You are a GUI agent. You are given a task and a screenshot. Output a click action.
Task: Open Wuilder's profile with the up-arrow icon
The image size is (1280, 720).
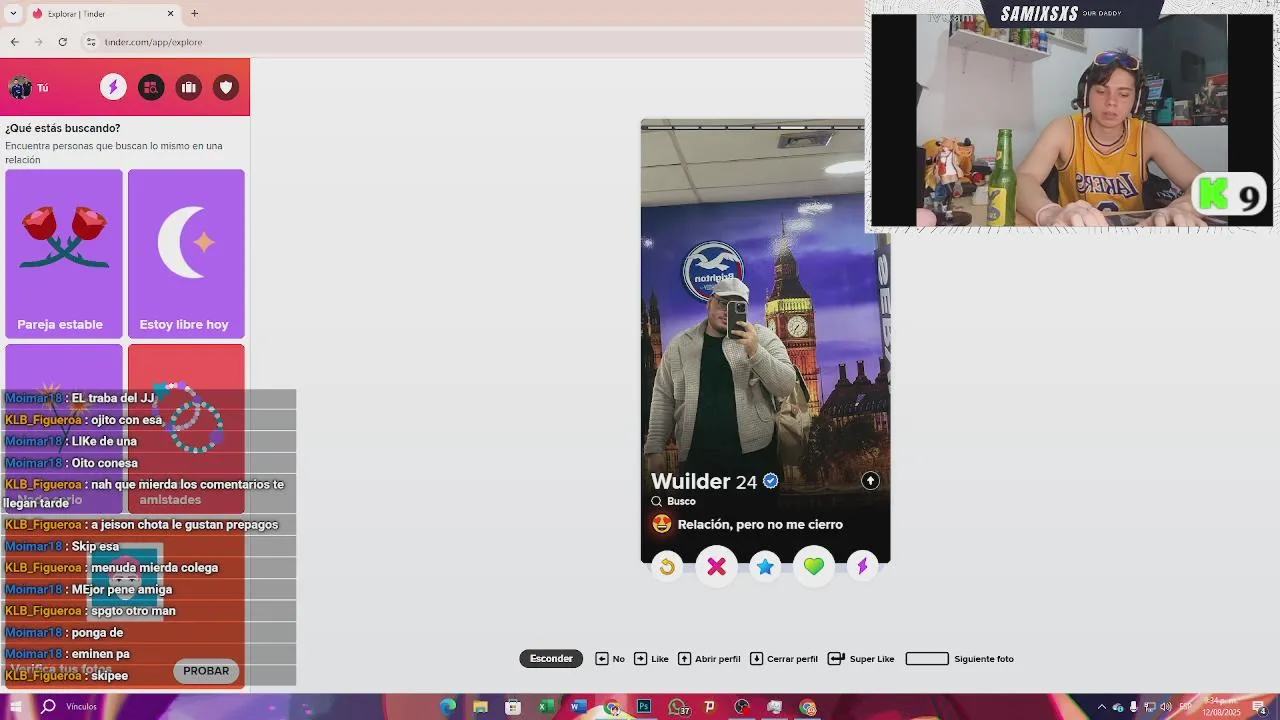click(870, 481)
